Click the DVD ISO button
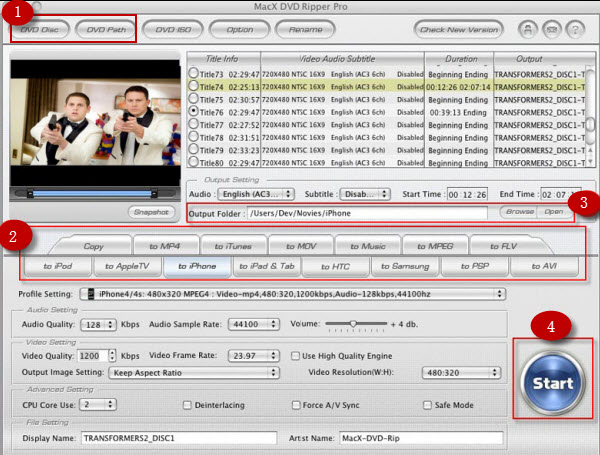Viewport: 600px width, 455px height. 173,29
